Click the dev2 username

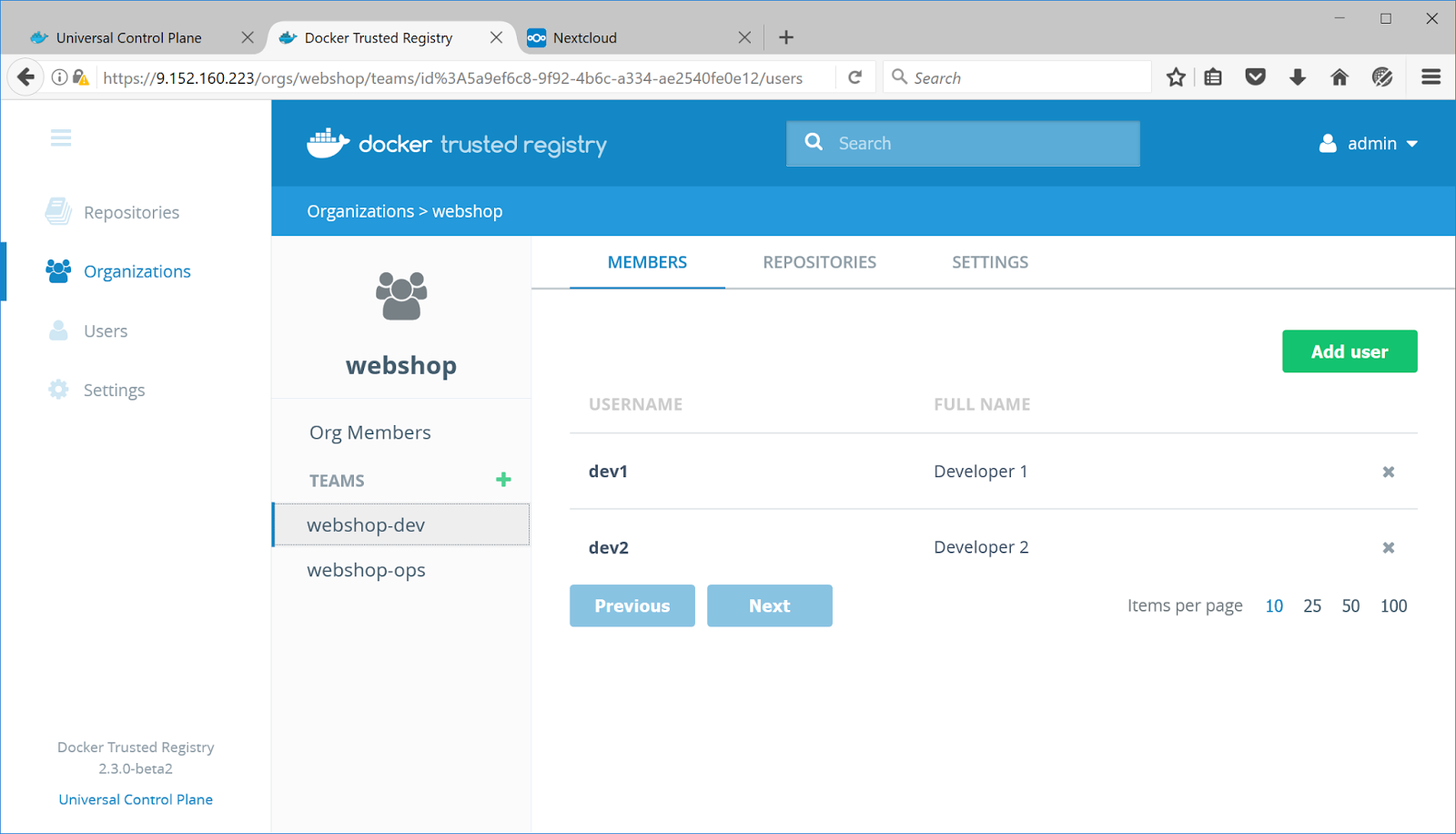click(x=609, y=547)
